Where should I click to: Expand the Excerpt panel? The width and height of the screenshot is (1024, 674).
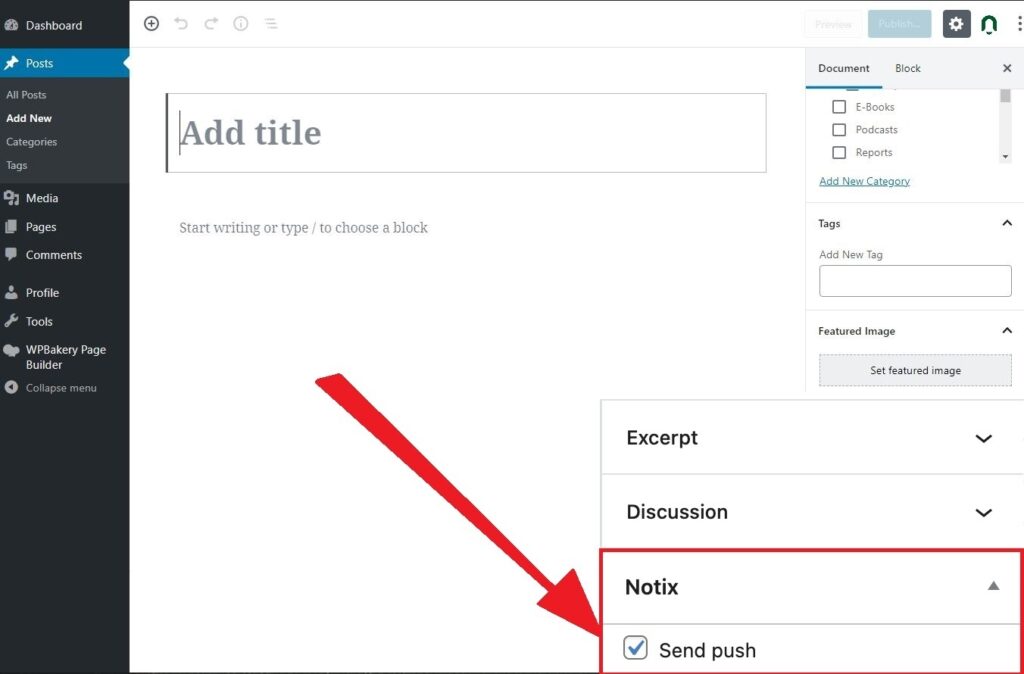[983, 438]
